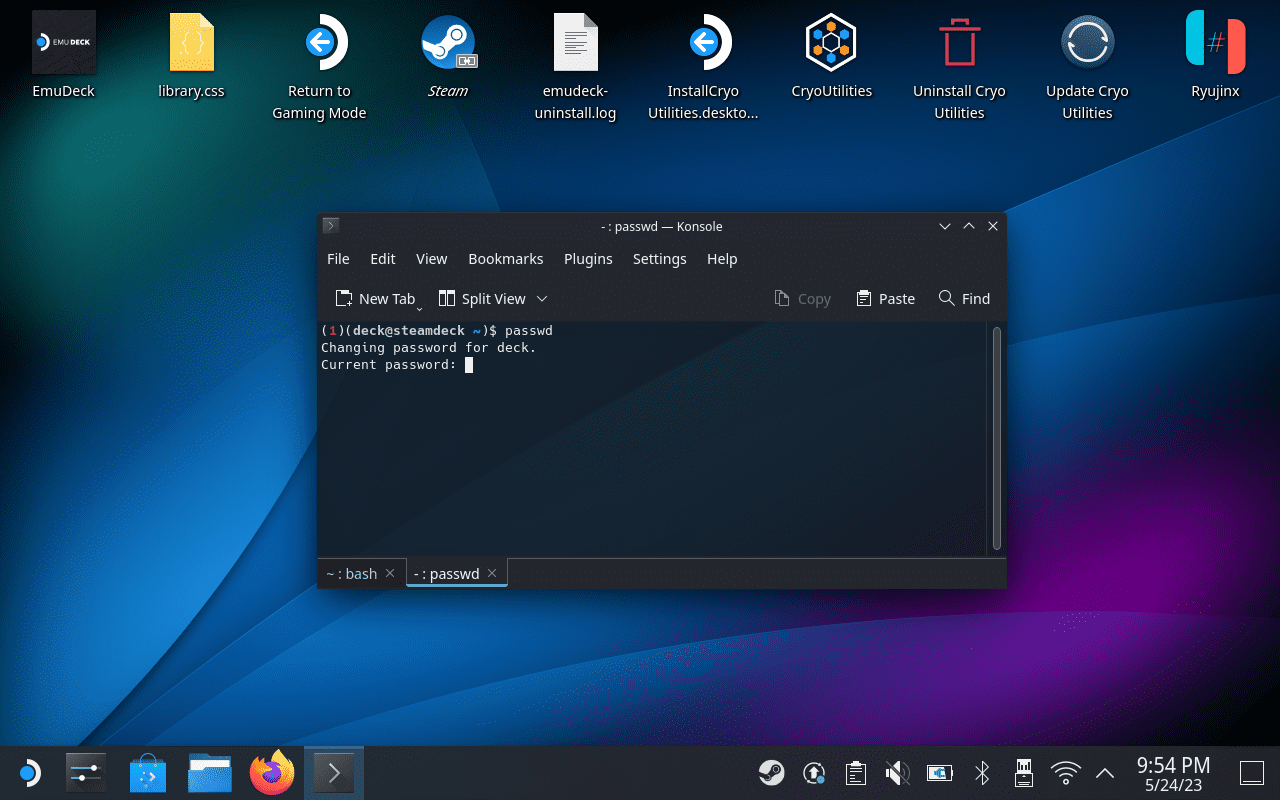Viewport: 1280px width, 800px height.
Task: Open the EmuDeck desktop icon
Action: pos(64,43)
